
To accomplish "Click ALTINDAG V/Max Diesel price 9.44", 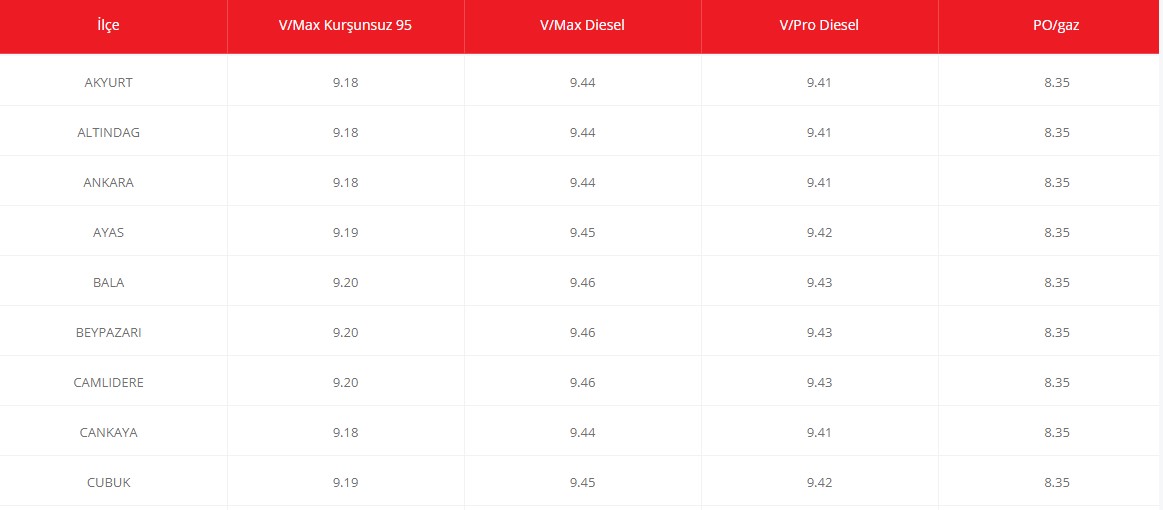I will coord(583,133).
